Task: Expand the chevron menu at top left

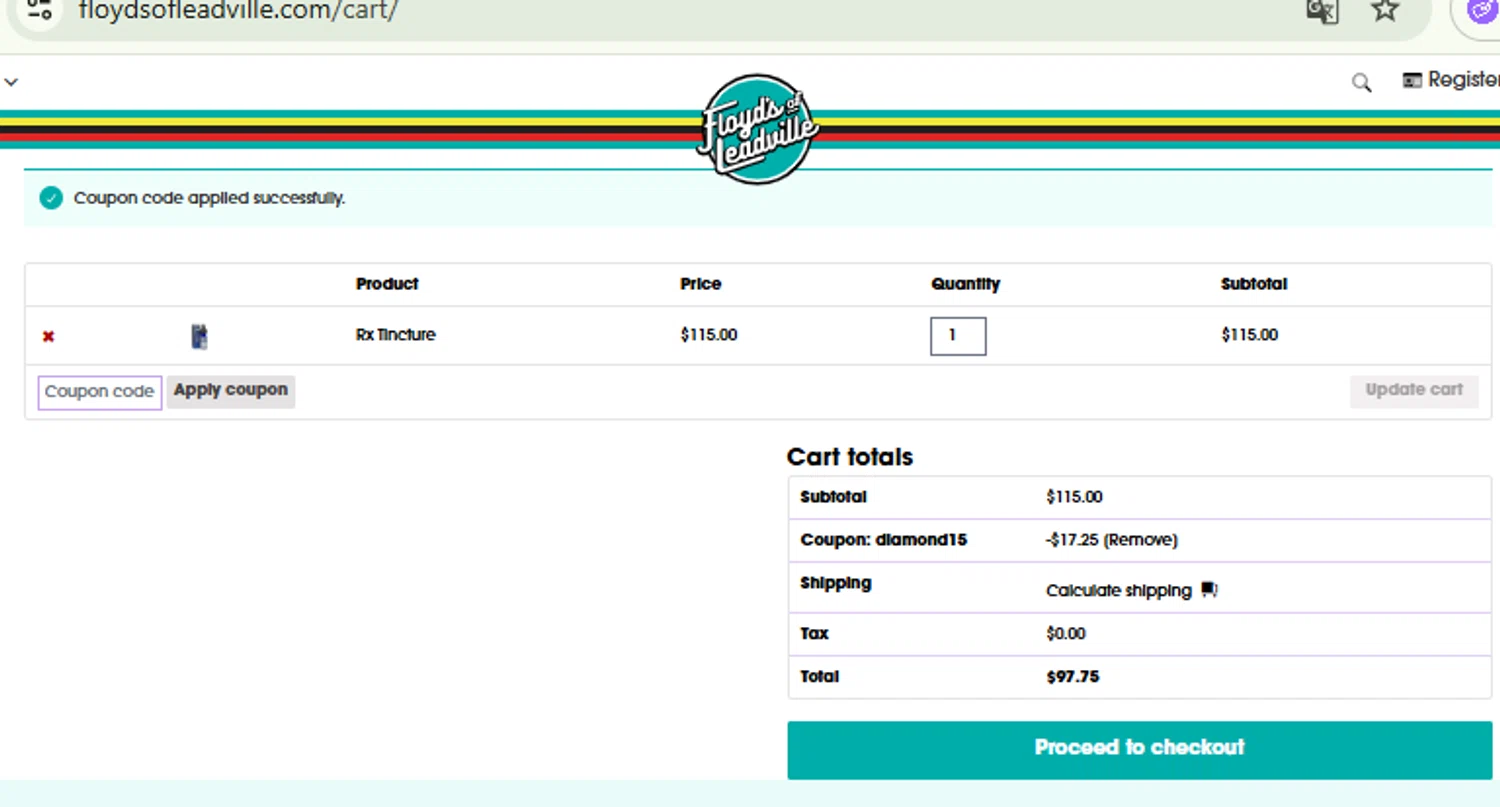Action: pyautogui.click(x=11, y=82)
